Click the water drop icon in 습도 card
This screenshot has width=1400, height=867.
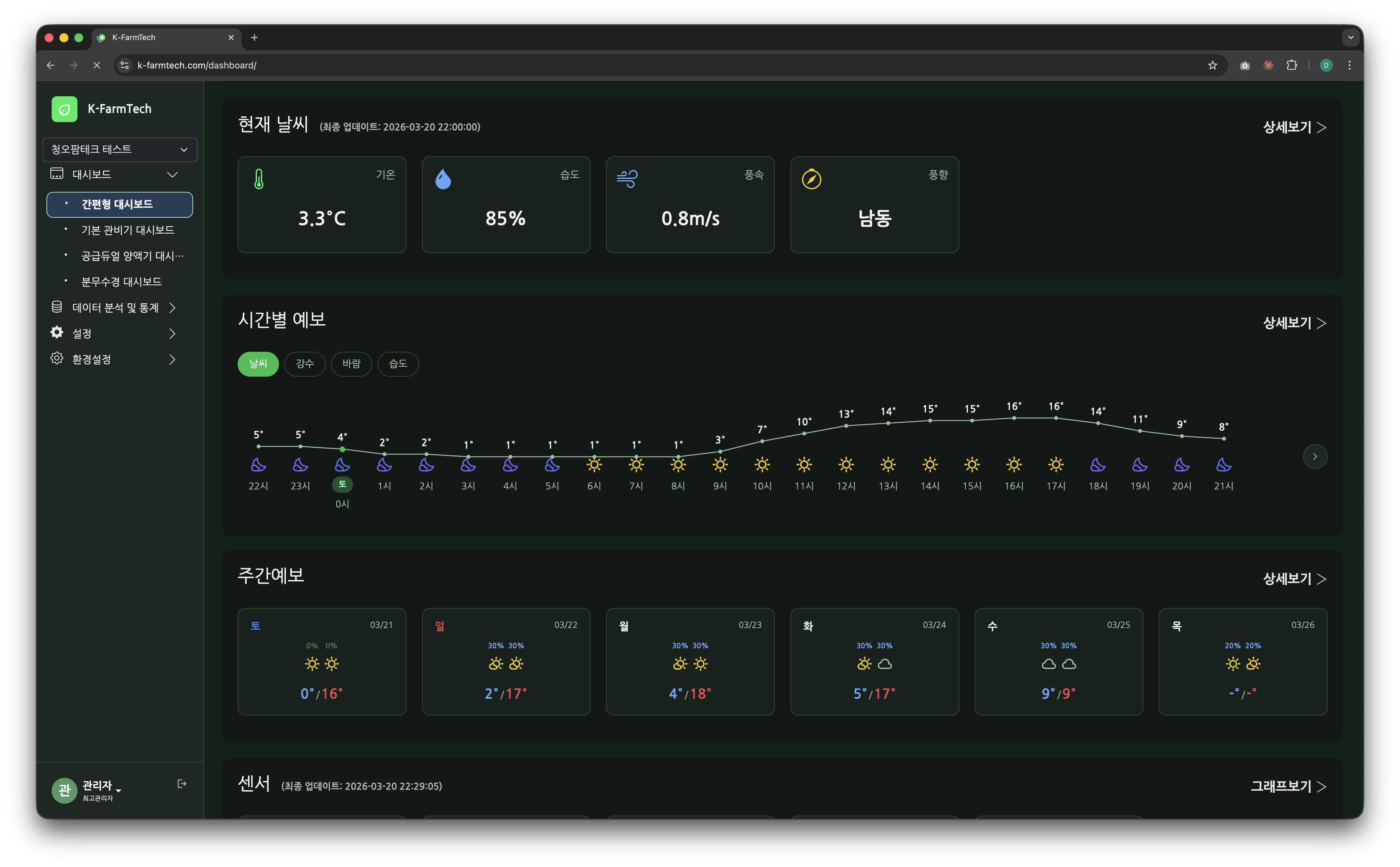coord(443,180)
